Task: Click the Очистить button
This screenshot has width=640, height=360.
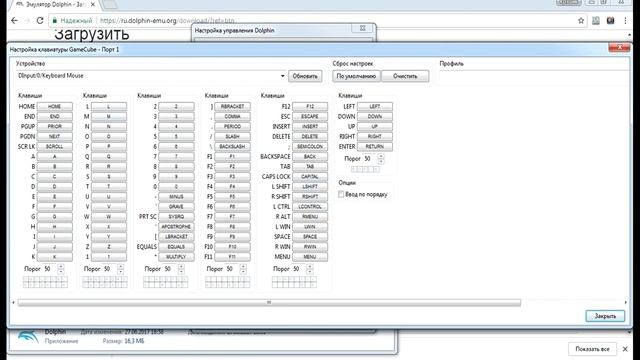Action: [405, 76]
